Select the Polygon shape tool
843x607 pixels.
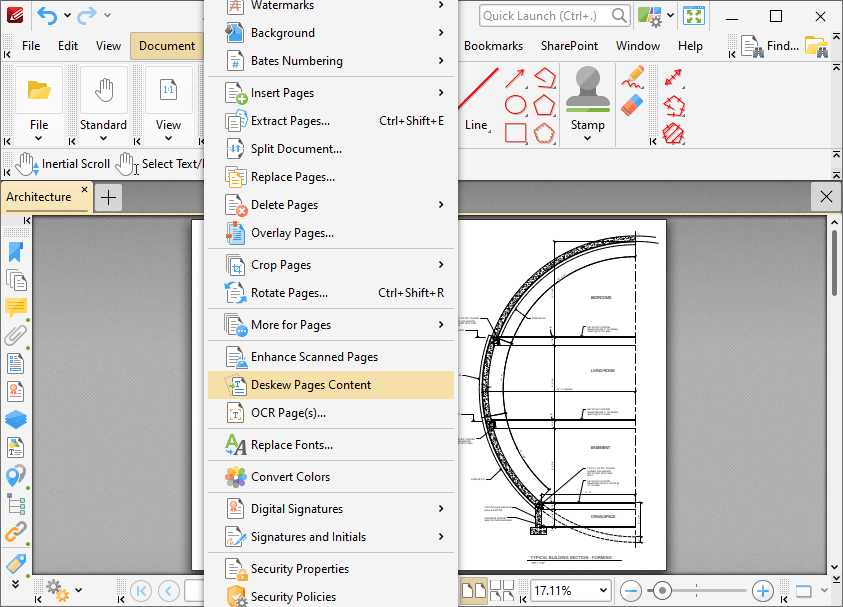[544, 105]
